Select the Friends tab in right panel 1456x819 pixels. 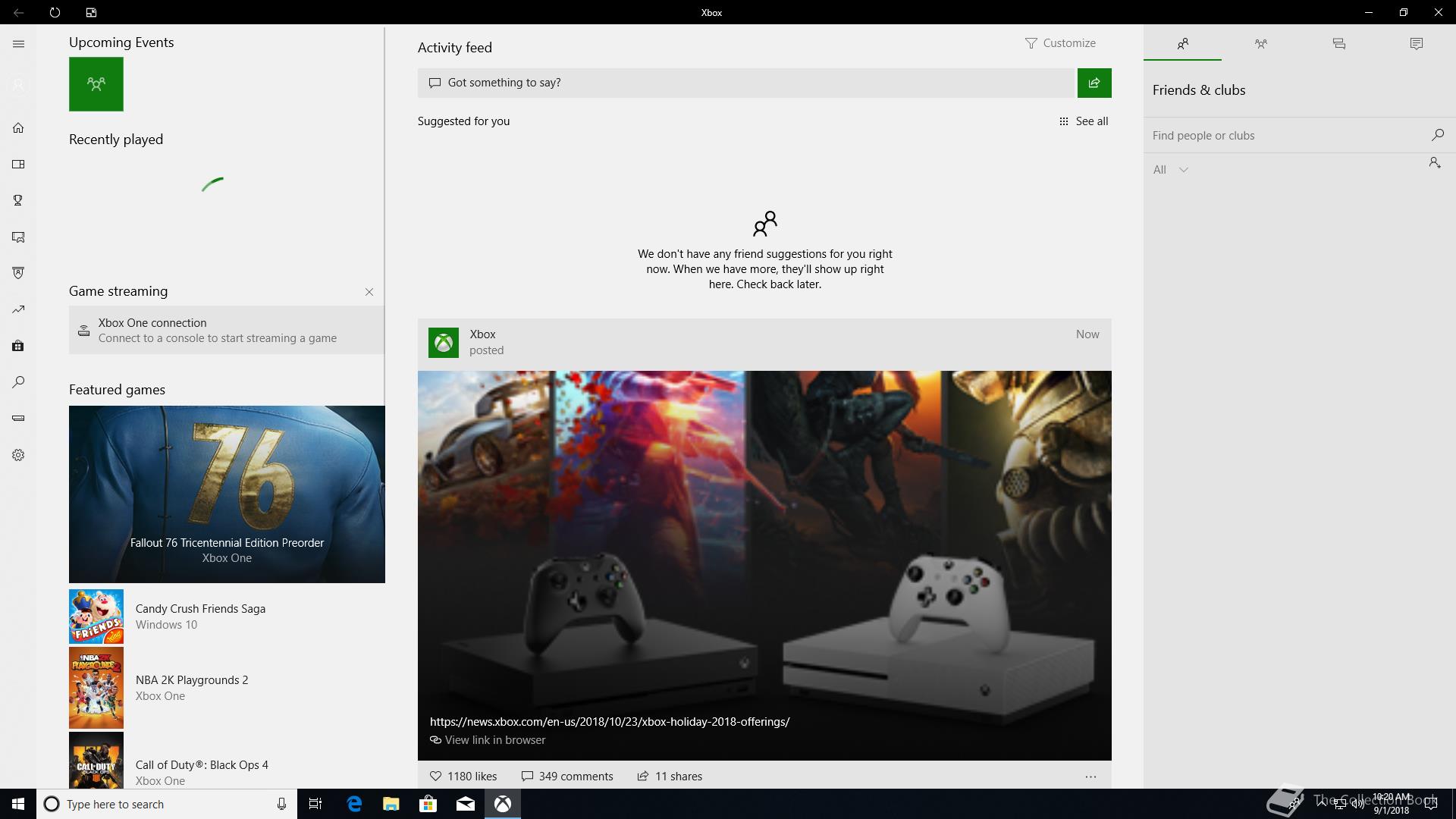[1183, 44]
